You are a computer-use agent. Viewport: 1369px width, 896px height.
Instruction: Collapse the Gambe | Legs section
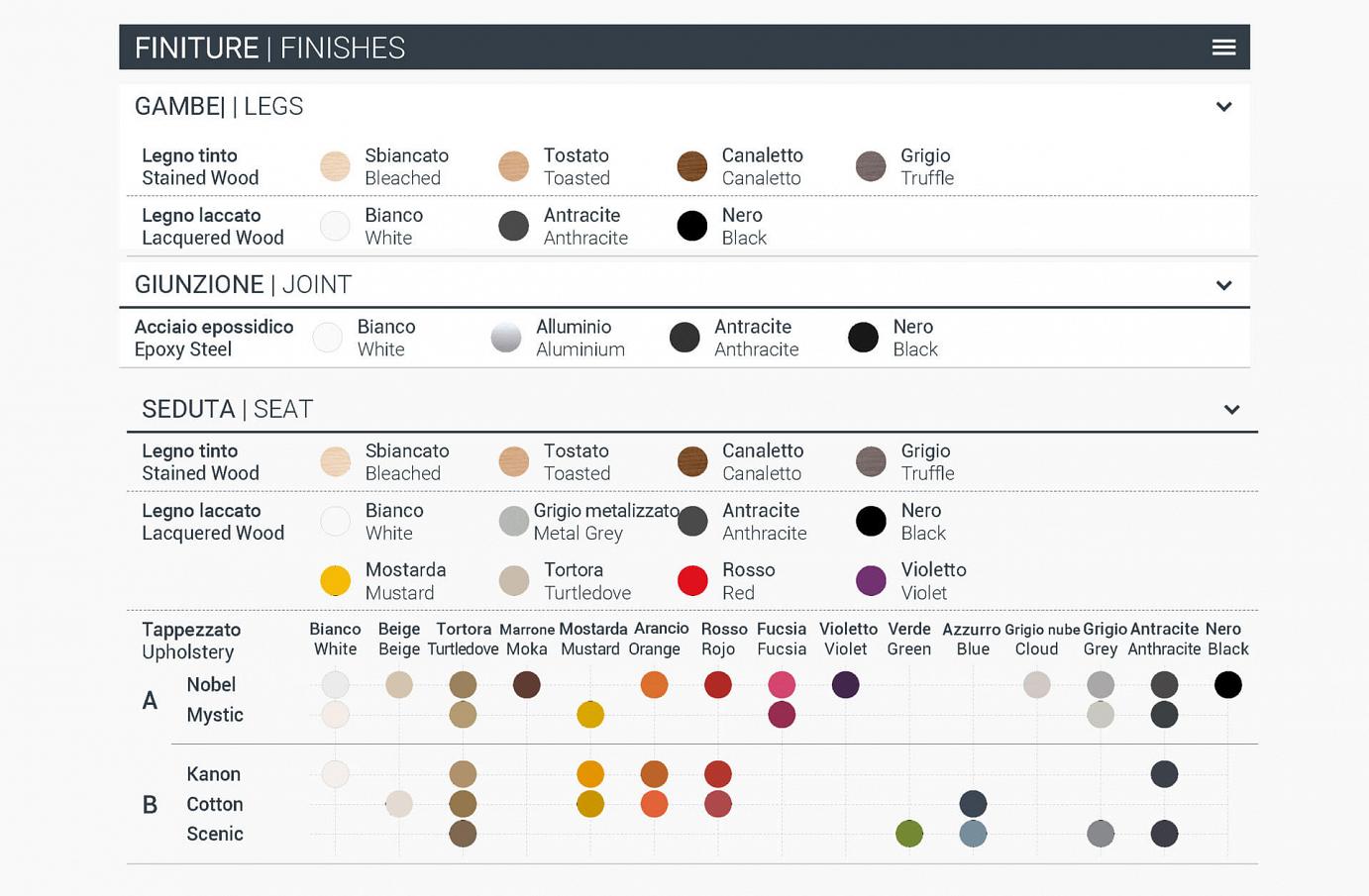pos(1223,107)
